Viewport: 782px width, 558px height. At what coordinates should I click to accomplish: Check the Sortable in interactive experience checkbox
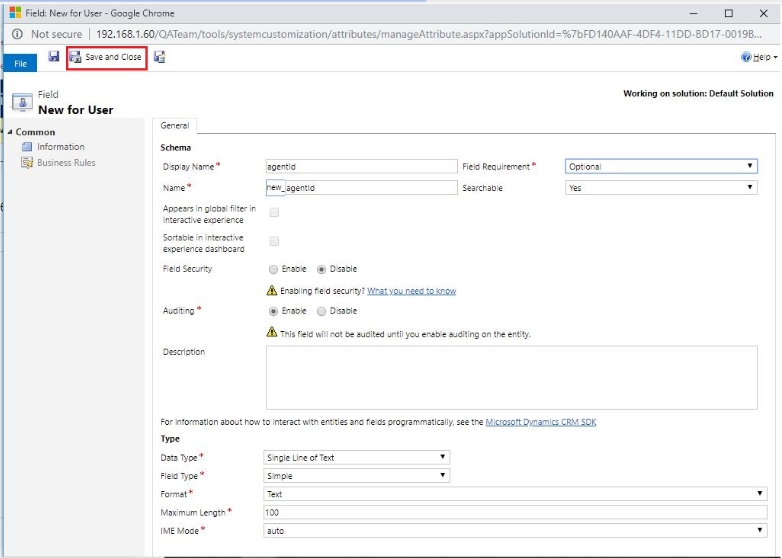(274, 241)
